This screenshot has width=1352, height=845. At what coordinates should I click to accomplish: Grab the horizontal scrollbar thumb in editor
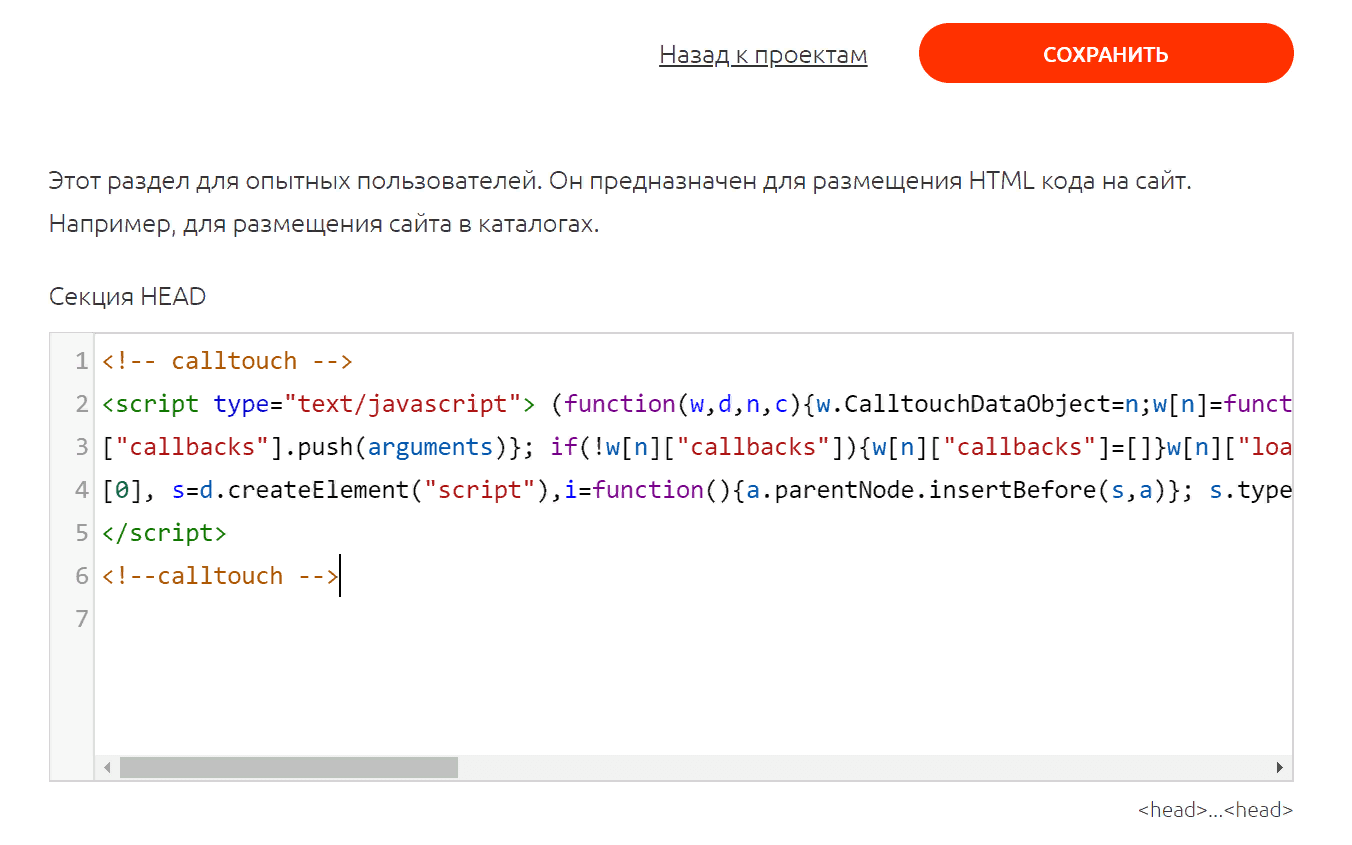point(288,768)
